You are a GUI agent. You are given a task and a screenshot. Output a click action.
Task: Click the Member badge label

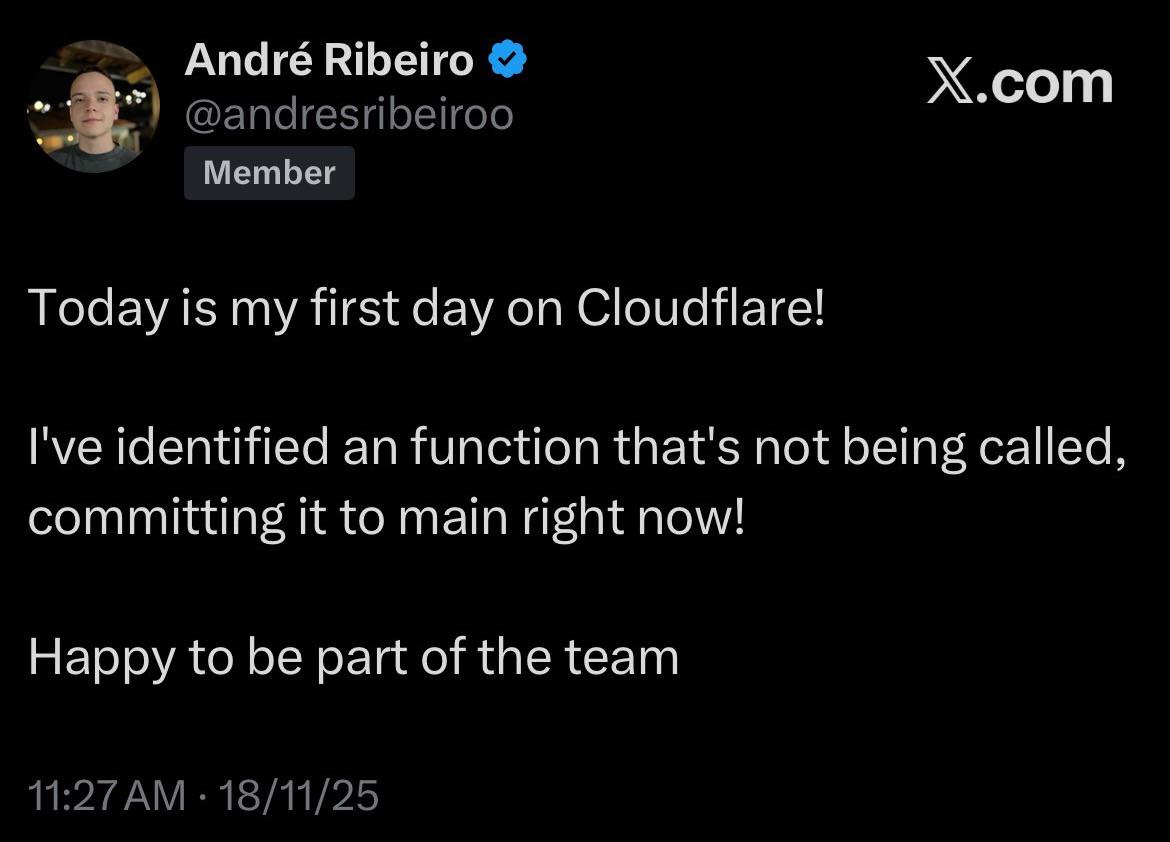click(269, 173)
